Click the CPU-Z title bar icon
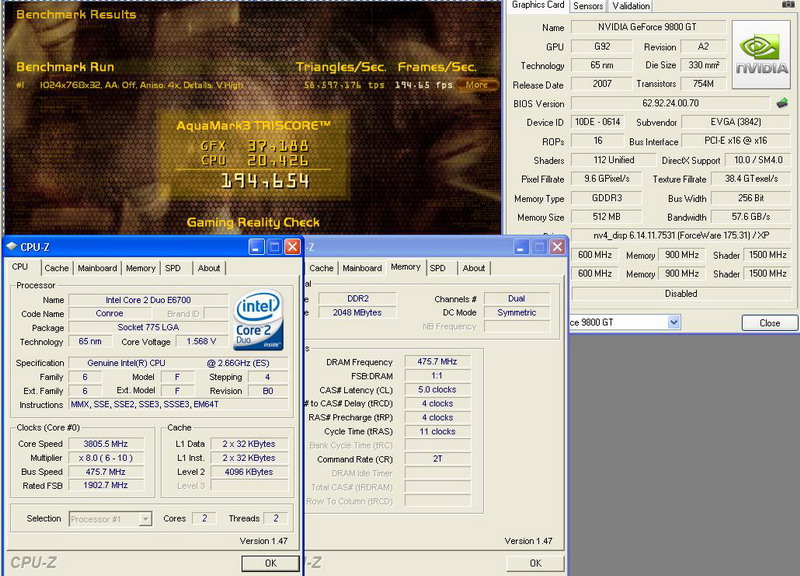The image size is (800, 576). (x=11, y=246)
